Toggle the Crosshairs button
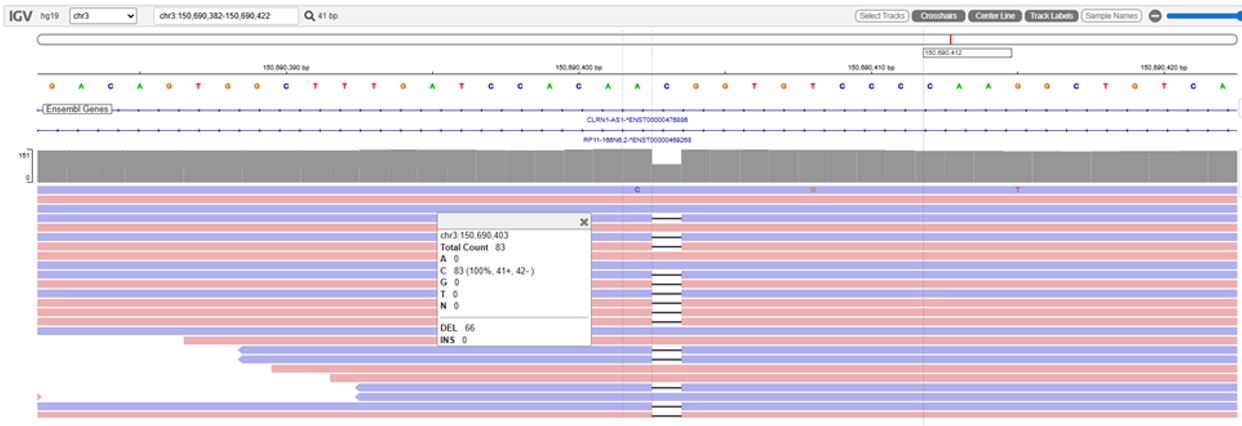Image resolution: width=1242 pixels, height=426 pixels. [938, 16]
